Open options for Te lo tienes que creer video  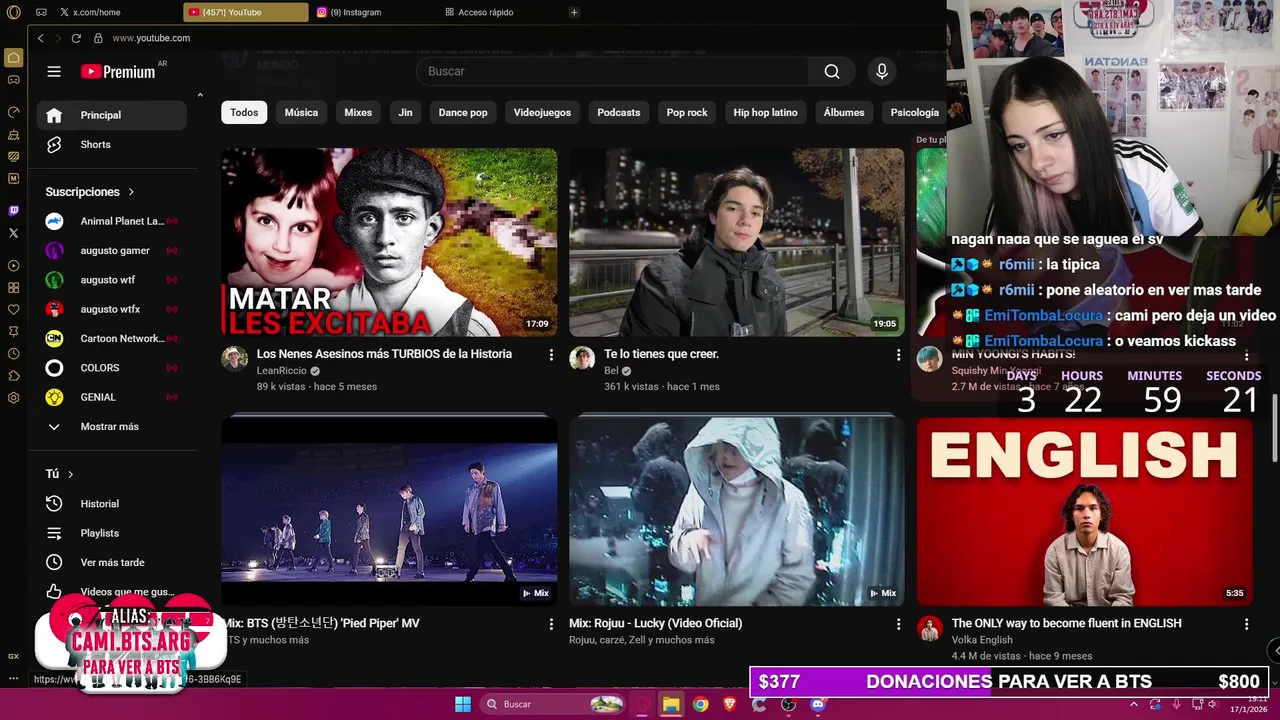(898, 355)
